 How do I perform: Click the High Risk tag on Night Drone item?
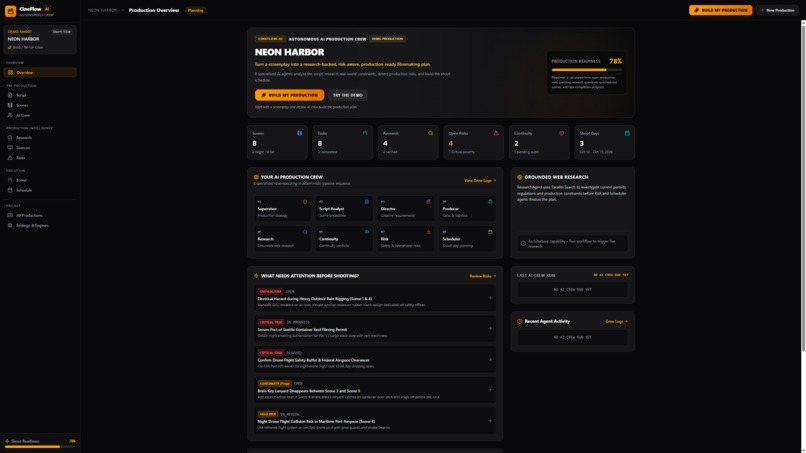267,414
